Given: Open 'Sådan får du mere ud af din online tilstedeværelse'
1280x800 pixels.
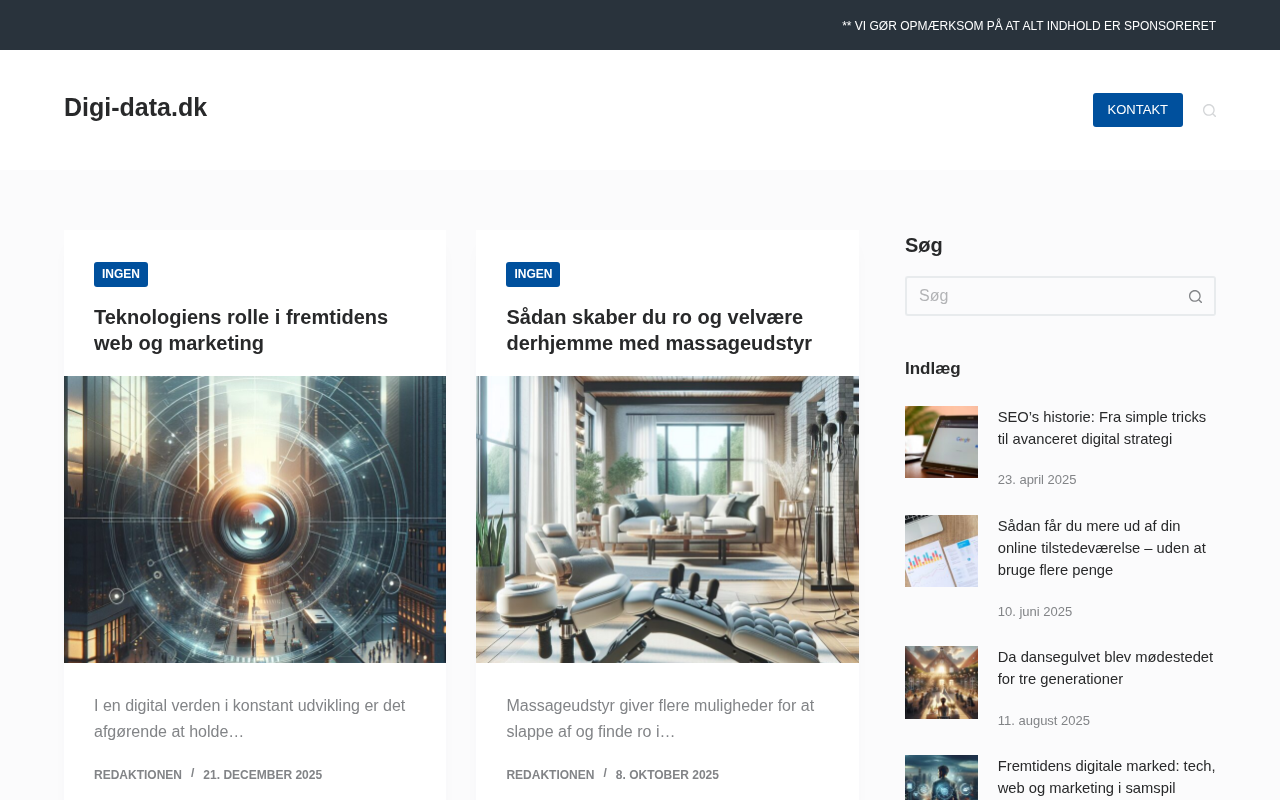Looking at the screenshot, I should 1102,548.
